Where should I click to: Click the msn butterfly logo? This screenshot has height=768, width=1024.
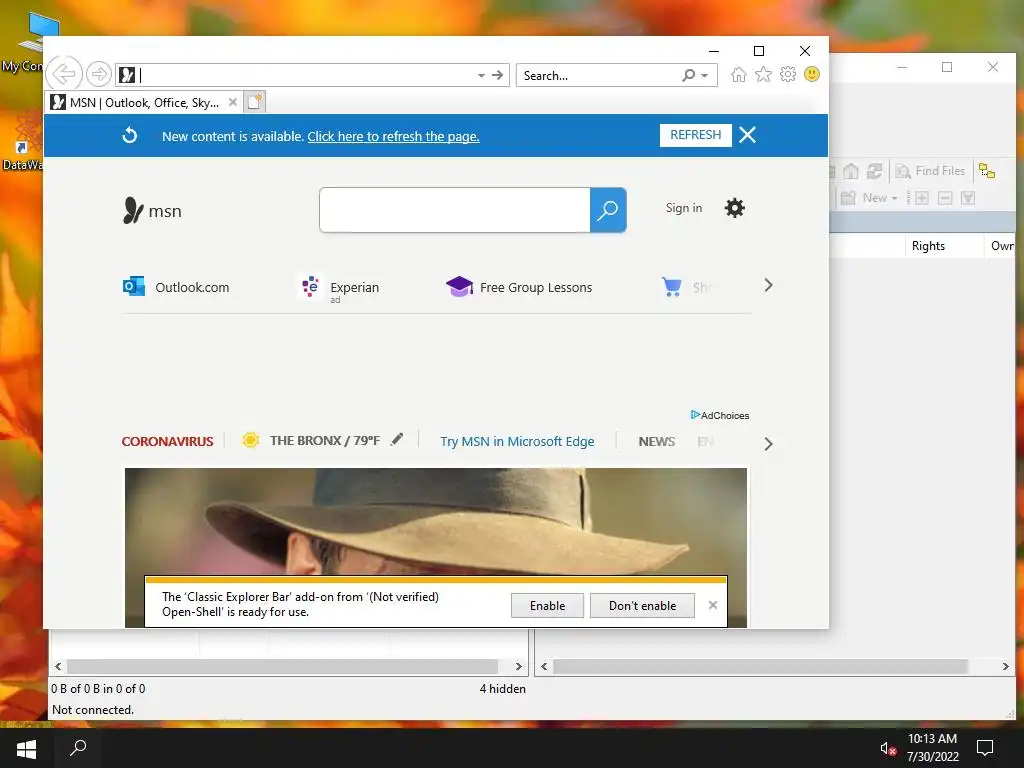pos(152,210)
